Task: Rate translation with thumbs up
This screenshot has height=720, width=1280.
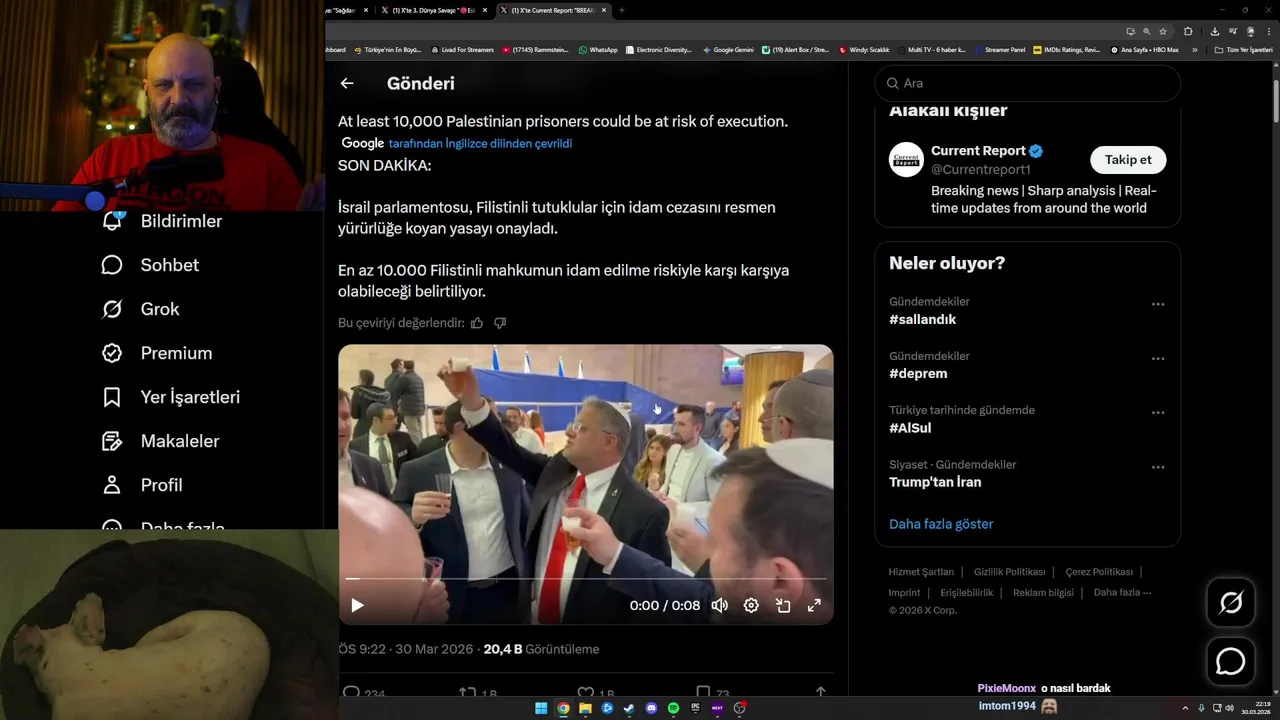Action: 477,323
